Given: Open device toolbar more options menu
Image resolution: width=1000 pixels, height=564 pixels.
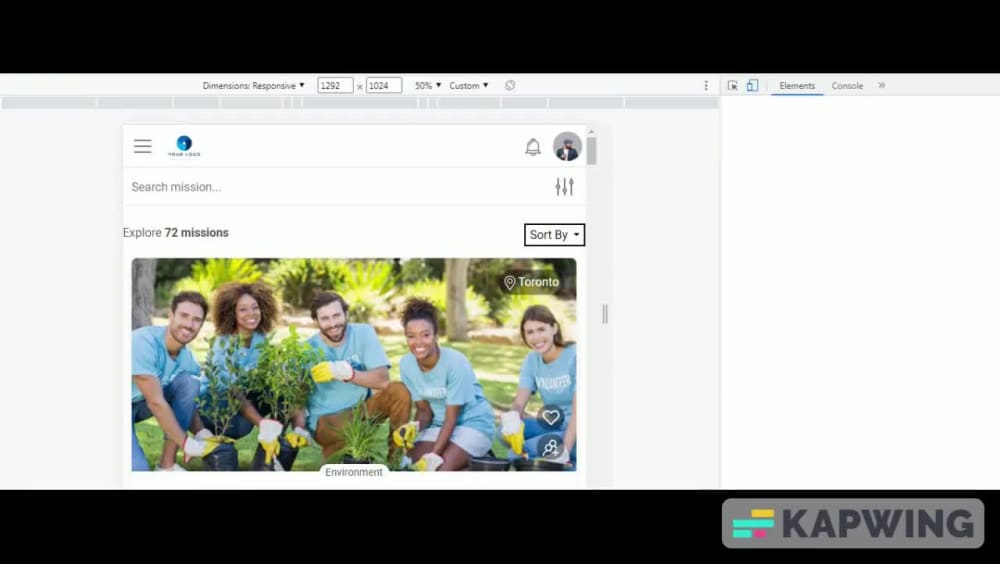Looking at the screenshot, I should (706, 85).
